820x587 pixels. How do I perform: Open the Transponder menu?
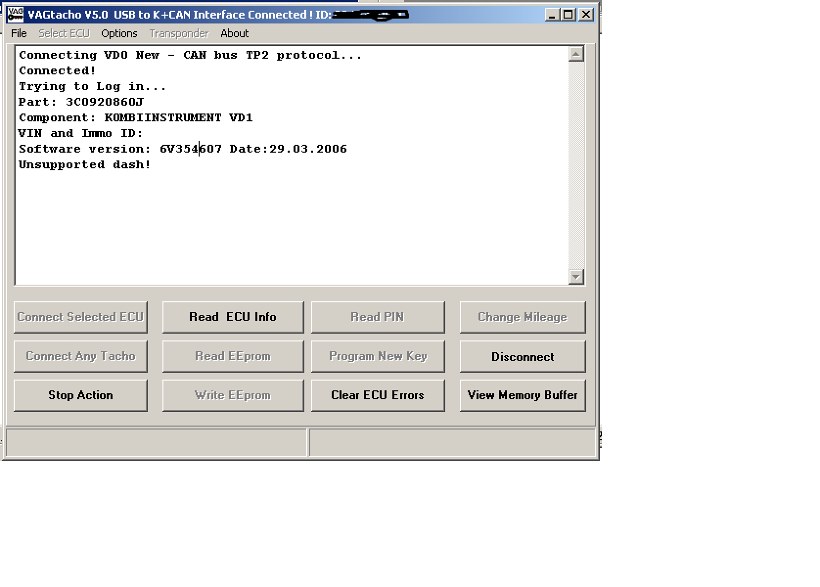(179, 33)
